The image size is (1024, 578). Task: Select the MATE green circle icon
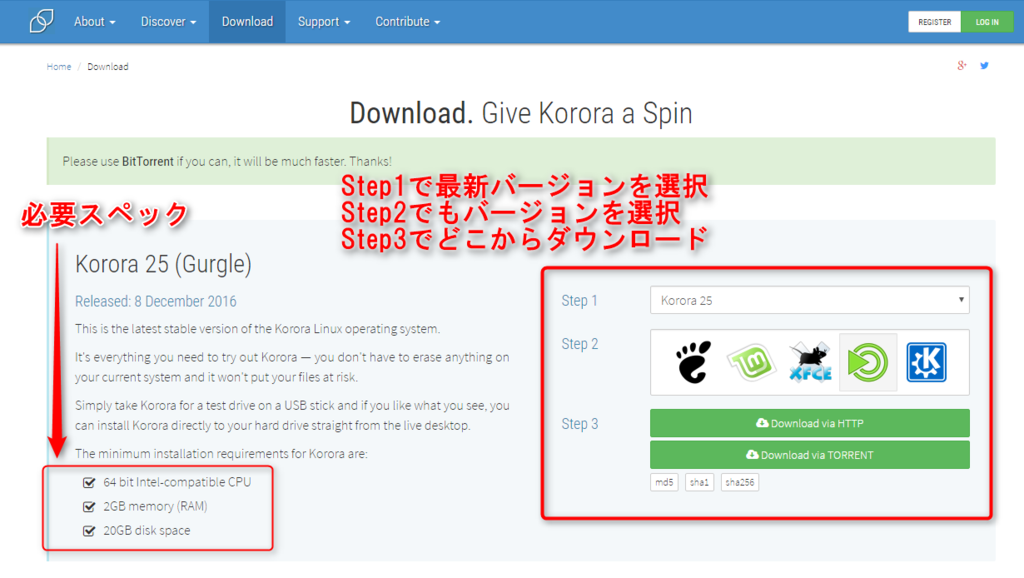tap(867, 362)
